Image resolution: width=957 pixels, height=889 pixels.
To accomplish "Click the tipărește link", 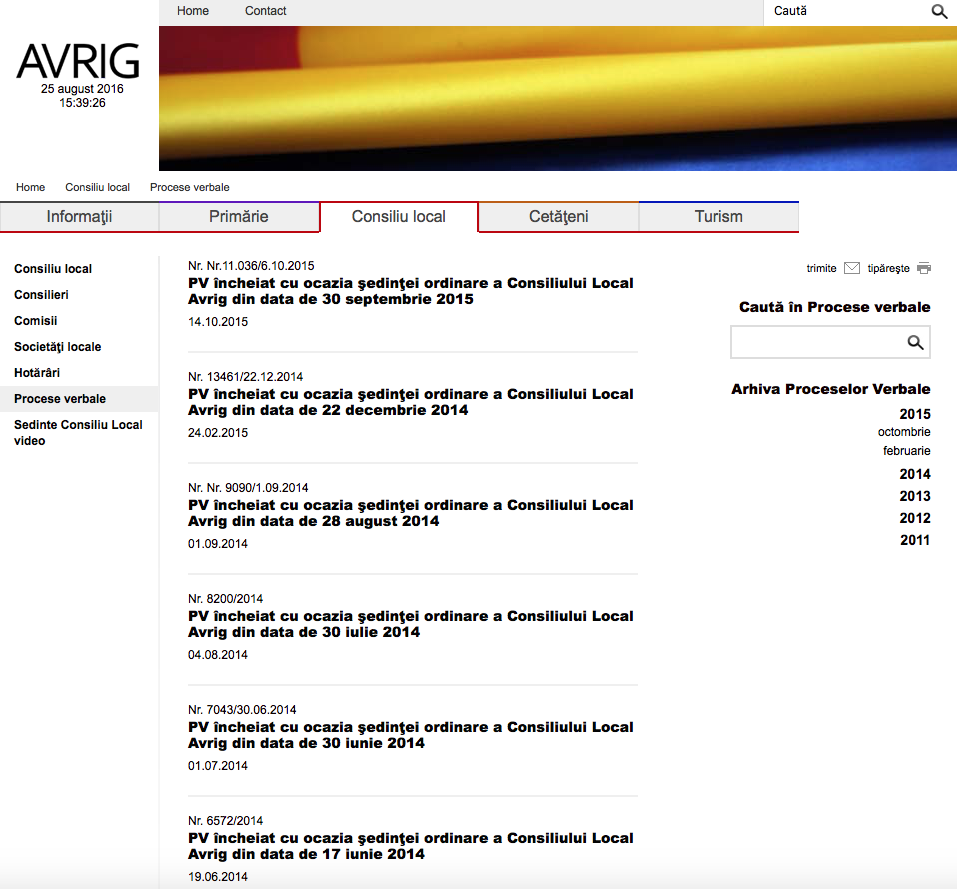I will [x=889, y=268].
